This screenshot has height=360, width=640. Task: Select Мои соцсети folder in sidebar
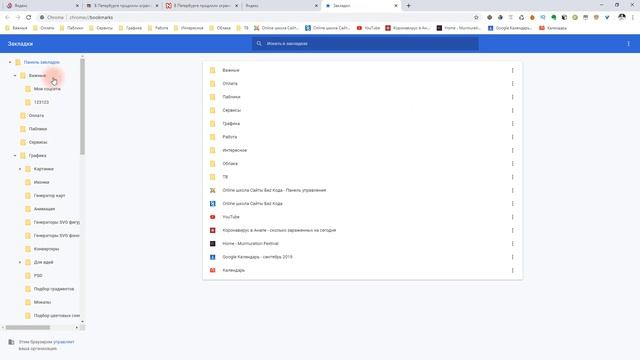tap(47, 89)
